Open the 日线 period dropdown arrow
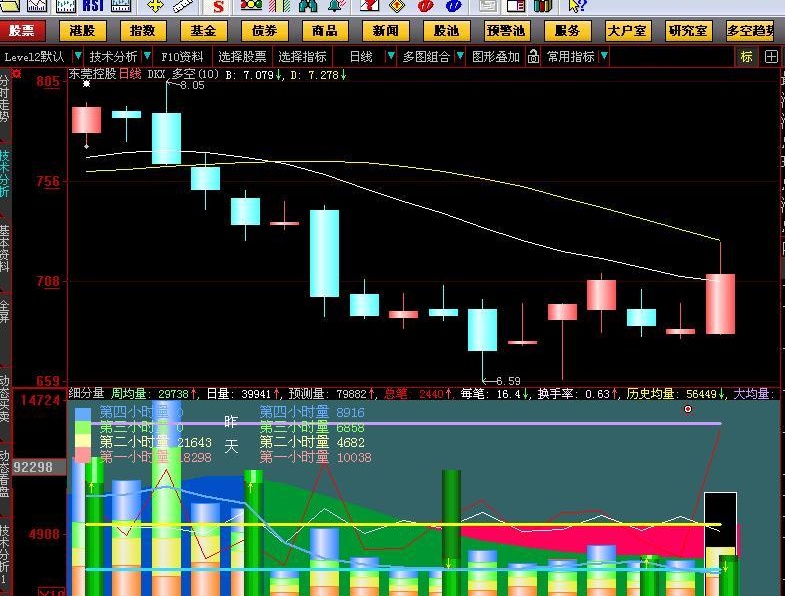 point(391,56)
